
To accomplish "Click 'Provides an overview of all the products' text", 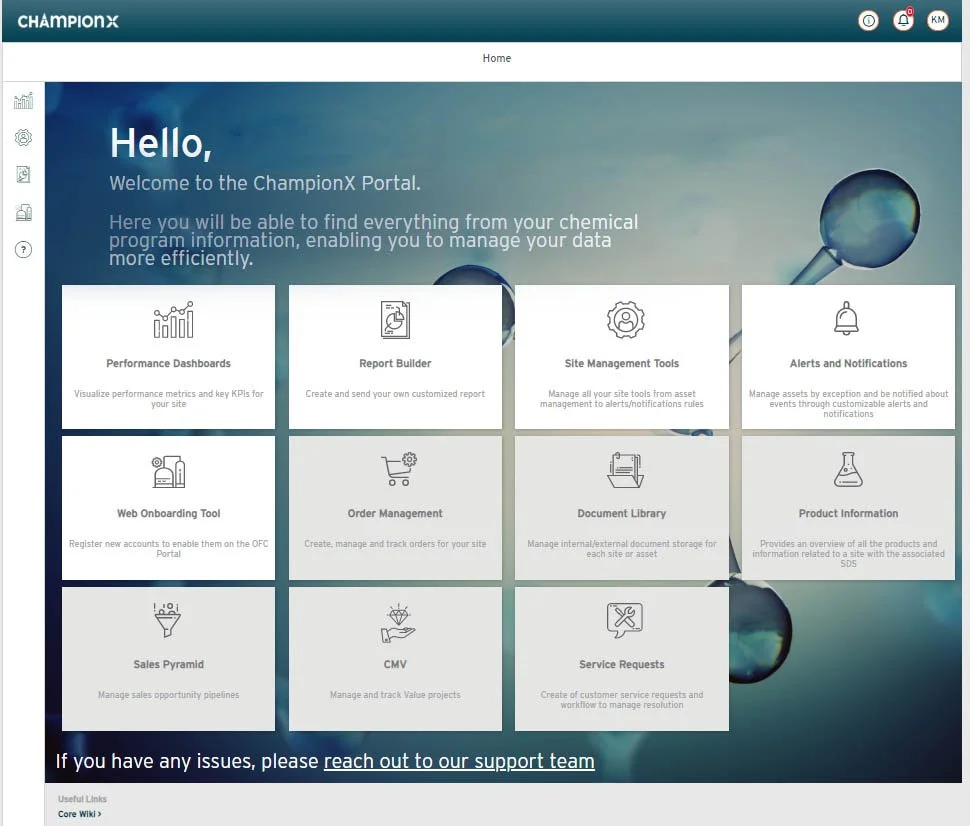I will click(848, 554).
